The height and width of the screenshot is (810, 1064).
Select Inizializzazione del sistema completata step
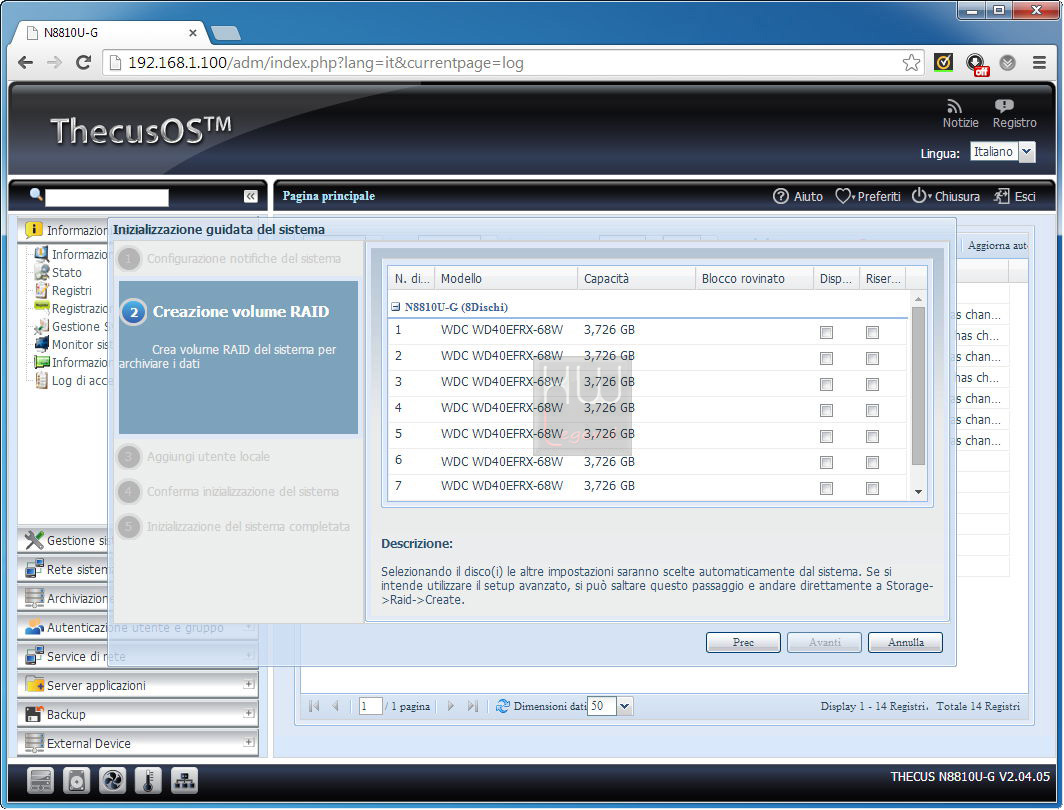(235, 527)
